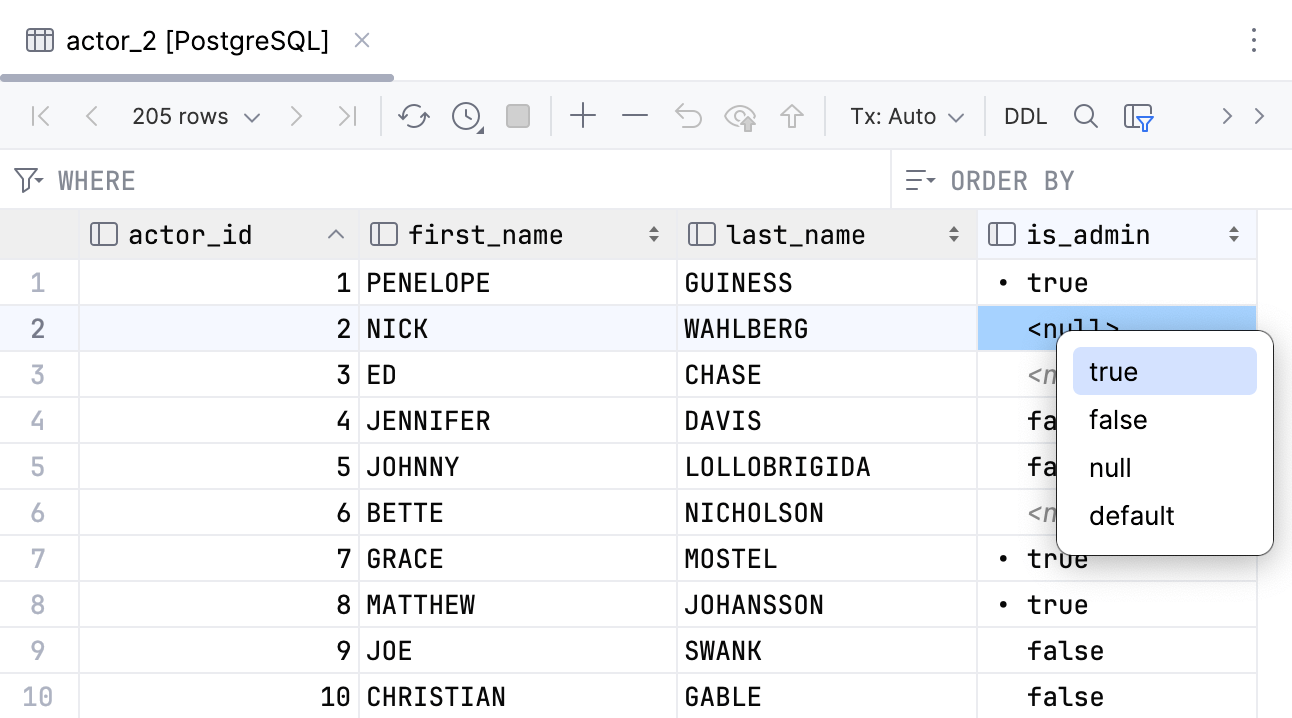Open the Tx: Auto transaction dropdown
This screenshot has height=718, width=1292.
pos(905,116)
